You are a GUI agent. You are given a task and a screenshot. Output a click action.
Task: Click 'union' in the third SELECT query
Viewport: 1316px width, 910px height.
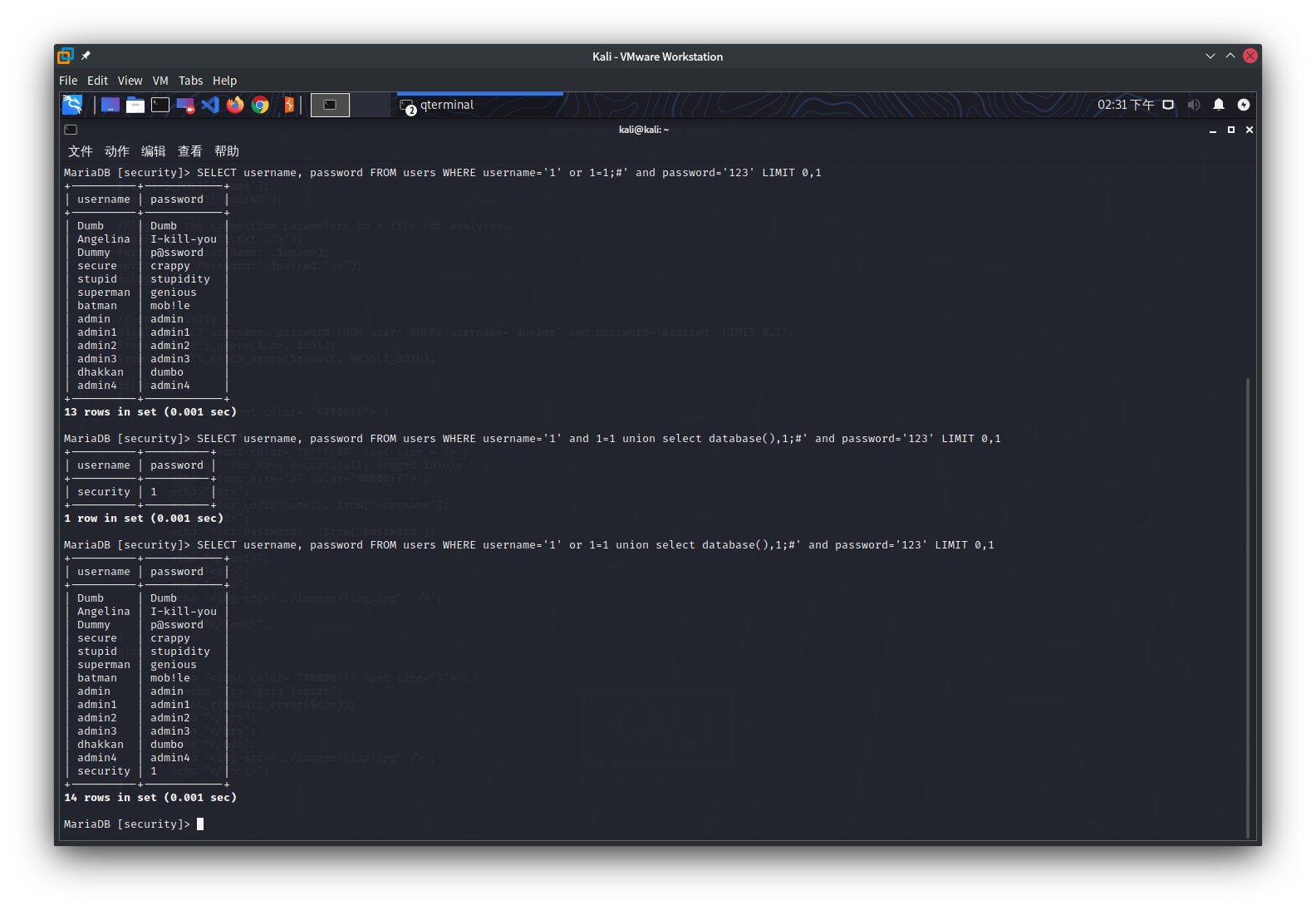click(x=632, y=545)
